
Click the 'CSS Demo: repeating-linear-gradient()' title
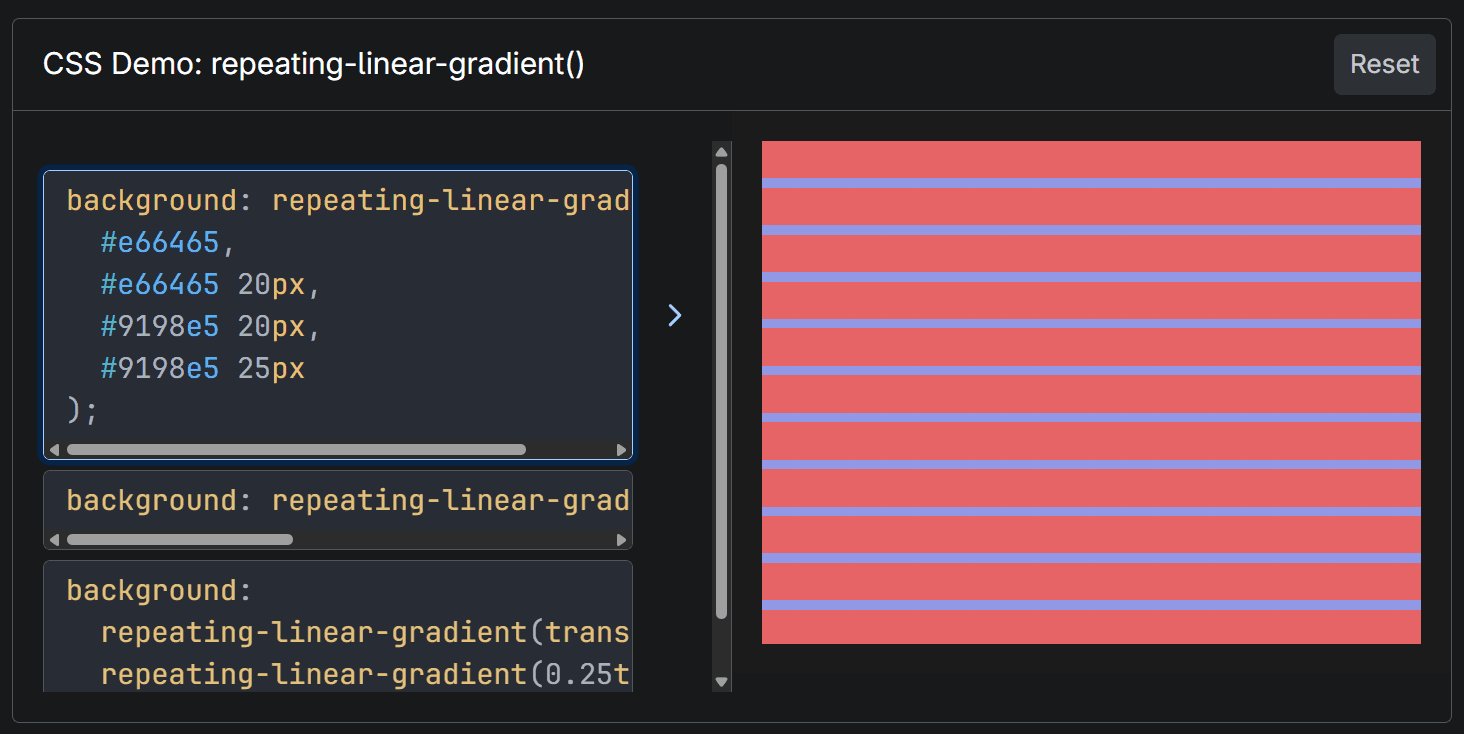tap(313, 65)
